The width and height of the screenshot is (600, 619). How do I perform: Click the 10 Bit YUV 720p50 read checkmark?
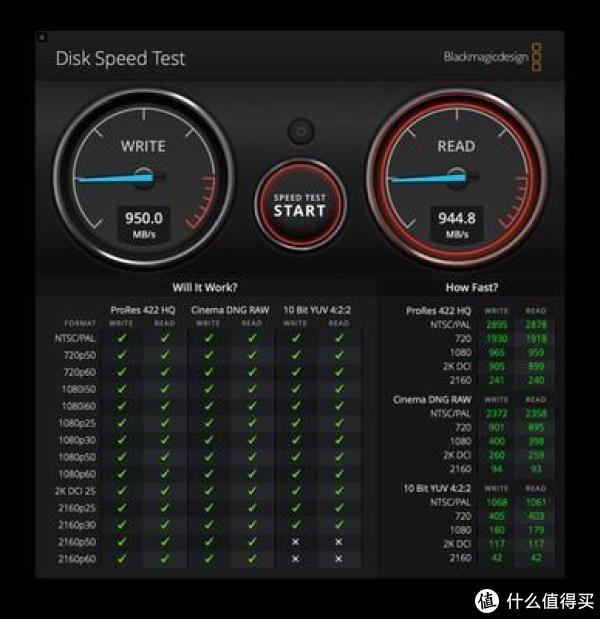point(339,355)
